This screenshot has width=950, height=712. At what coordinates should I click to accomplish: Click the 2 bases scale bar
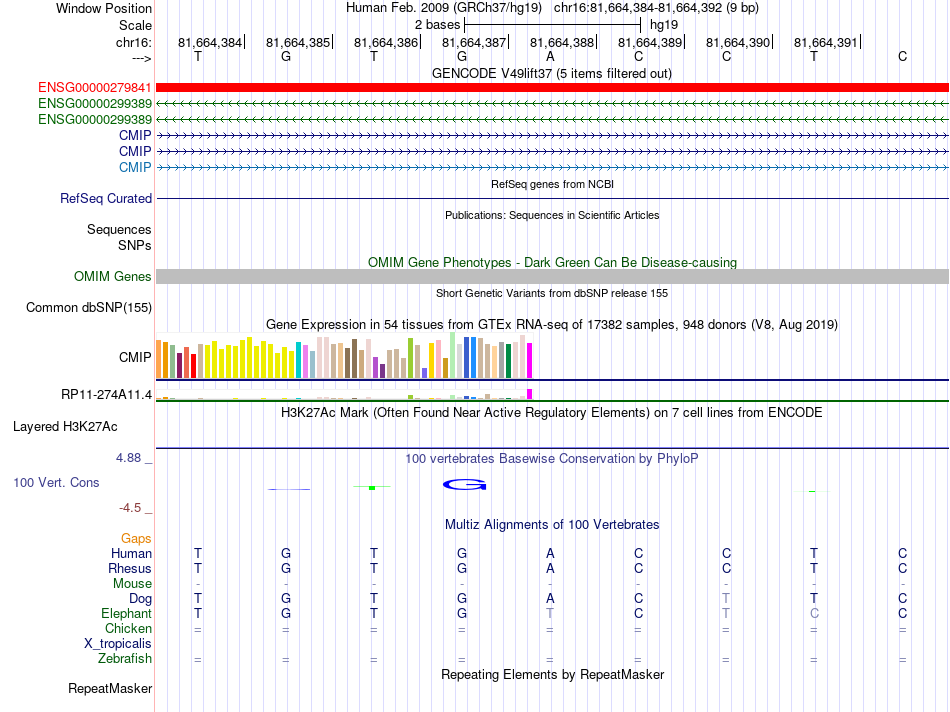click(552, 25)
